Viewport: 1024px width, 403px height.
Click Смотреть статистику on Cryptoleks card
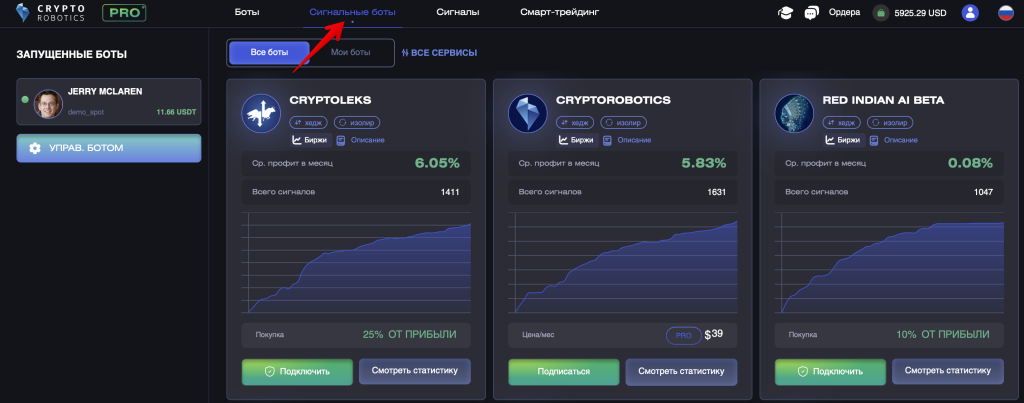[x=415, y=371]
